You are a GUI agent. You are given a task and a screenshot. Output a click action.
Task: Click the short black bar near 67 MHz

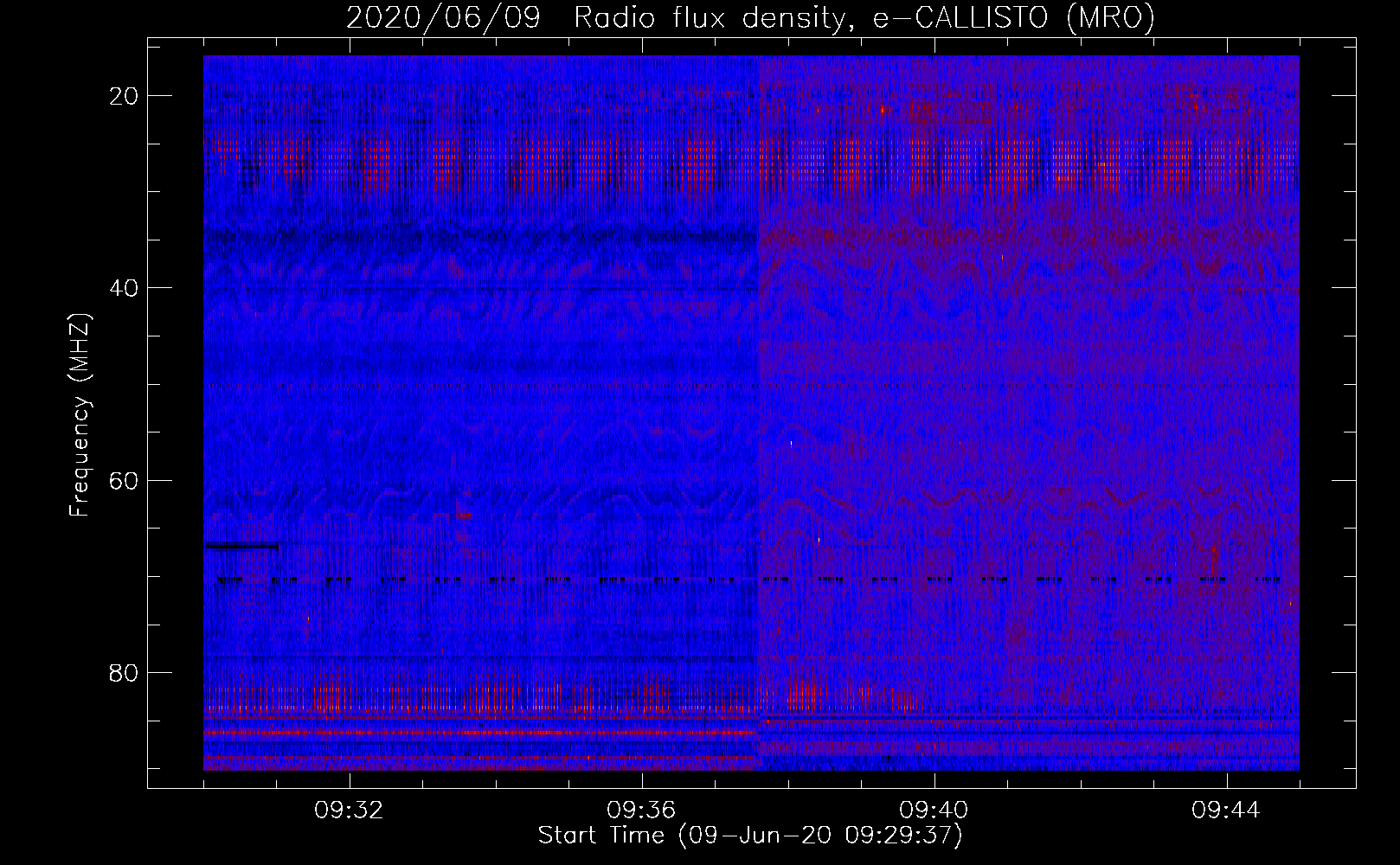point(241,546)
